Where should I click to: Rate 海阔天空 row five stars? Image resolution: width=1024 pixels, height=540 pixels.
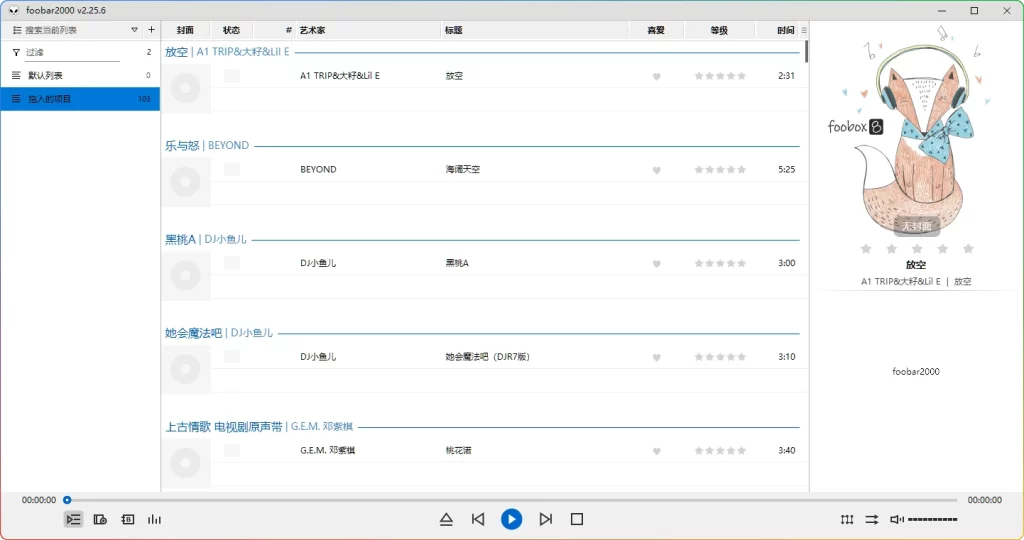[741, 169]
